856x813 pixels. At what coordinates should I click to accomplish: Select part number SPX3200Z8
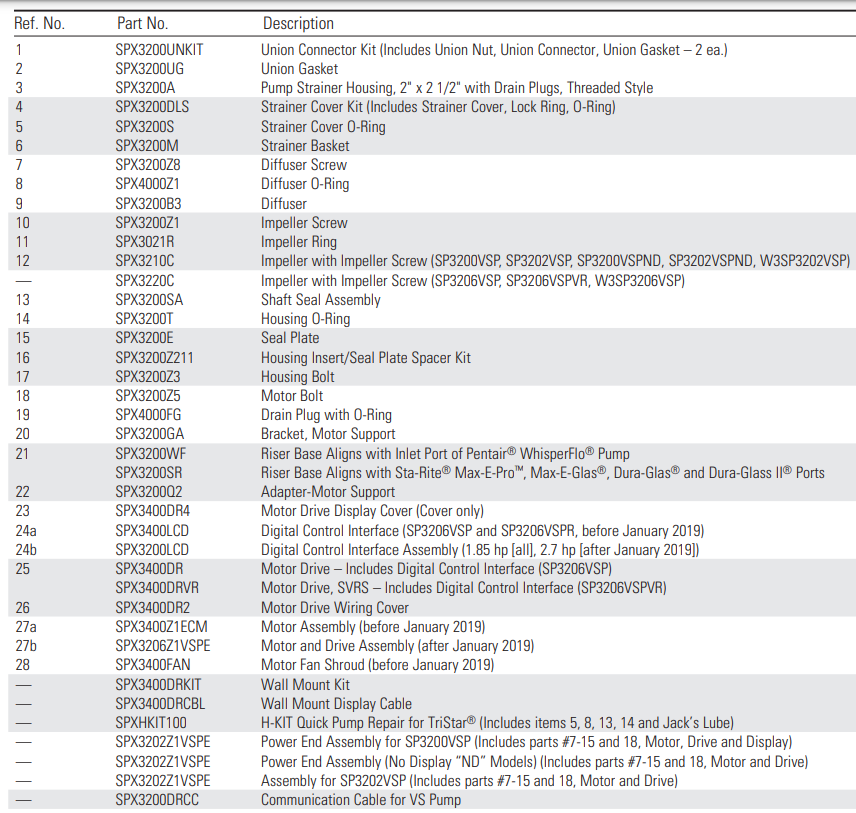point(147,165)
